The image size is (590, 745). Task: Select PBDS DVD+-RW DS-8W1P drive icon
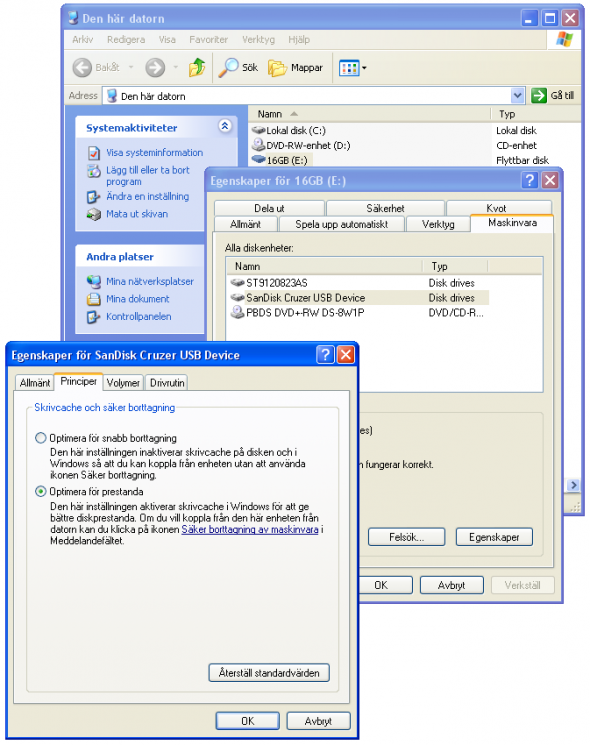[x=238, y=312]
